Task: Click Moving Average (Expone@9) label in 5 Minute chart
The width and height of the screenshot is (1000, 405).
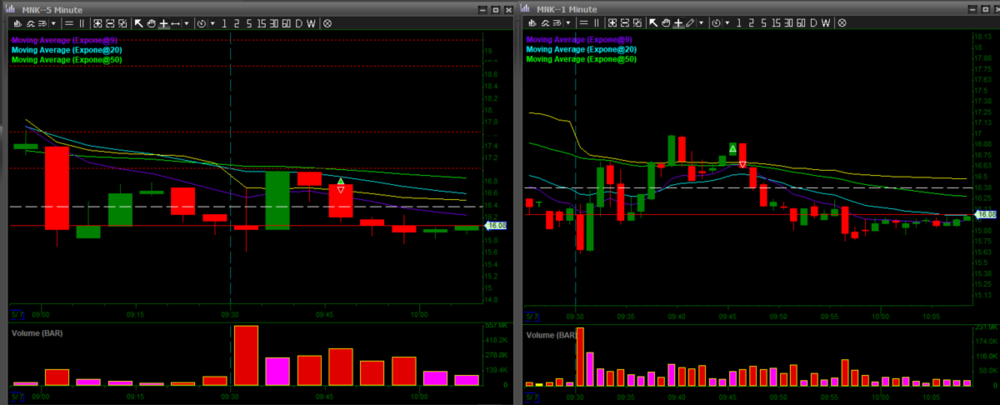Action: tap(60, 39)
